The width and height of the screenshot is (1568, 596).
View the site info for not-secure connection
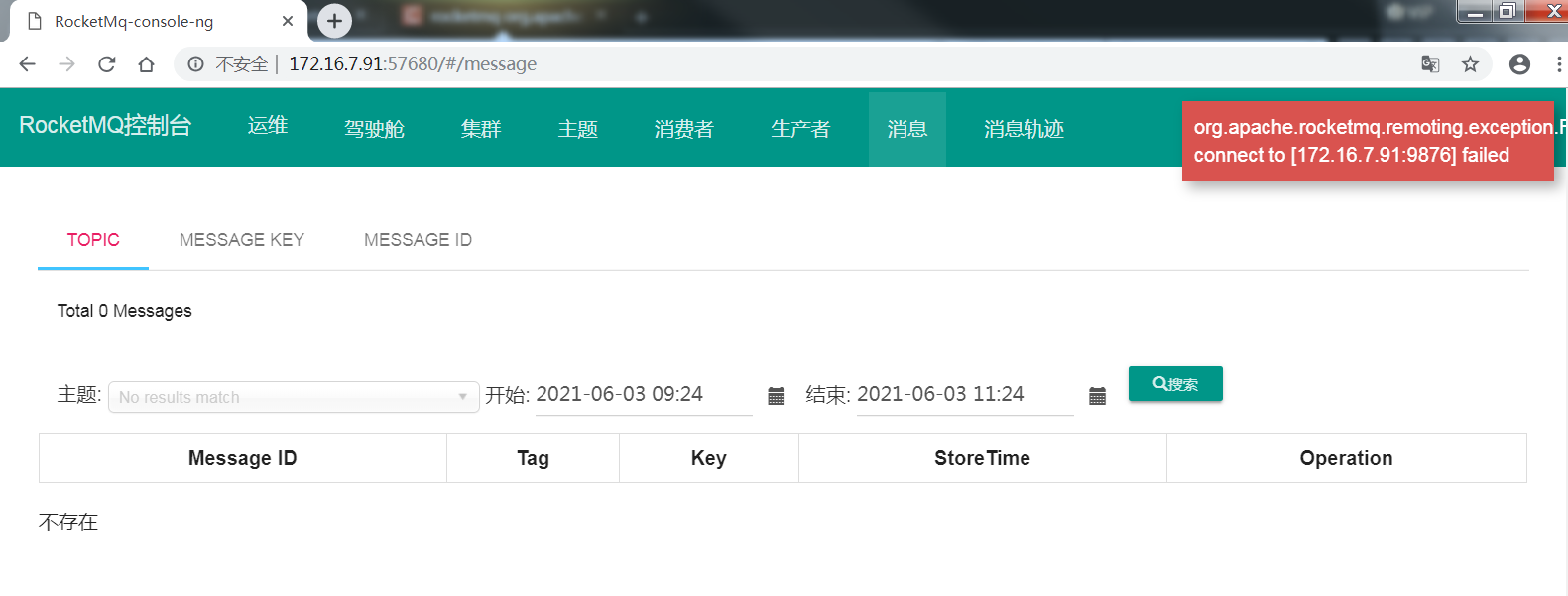[x=196, y=64]
